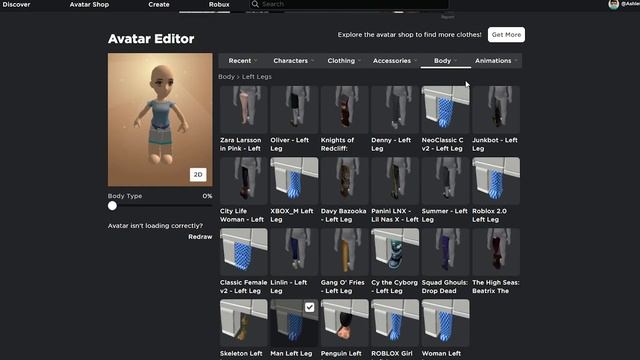Choose Woman Left leg thumbnail

[446, 323]
